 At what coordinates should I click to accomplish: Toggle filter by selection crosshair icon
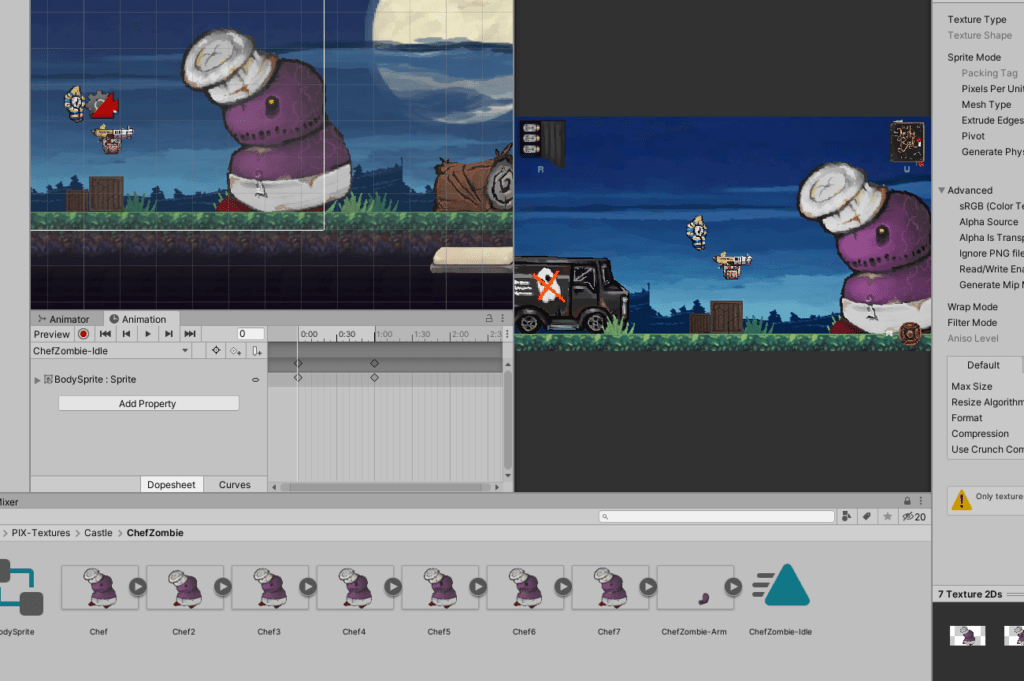216,351
